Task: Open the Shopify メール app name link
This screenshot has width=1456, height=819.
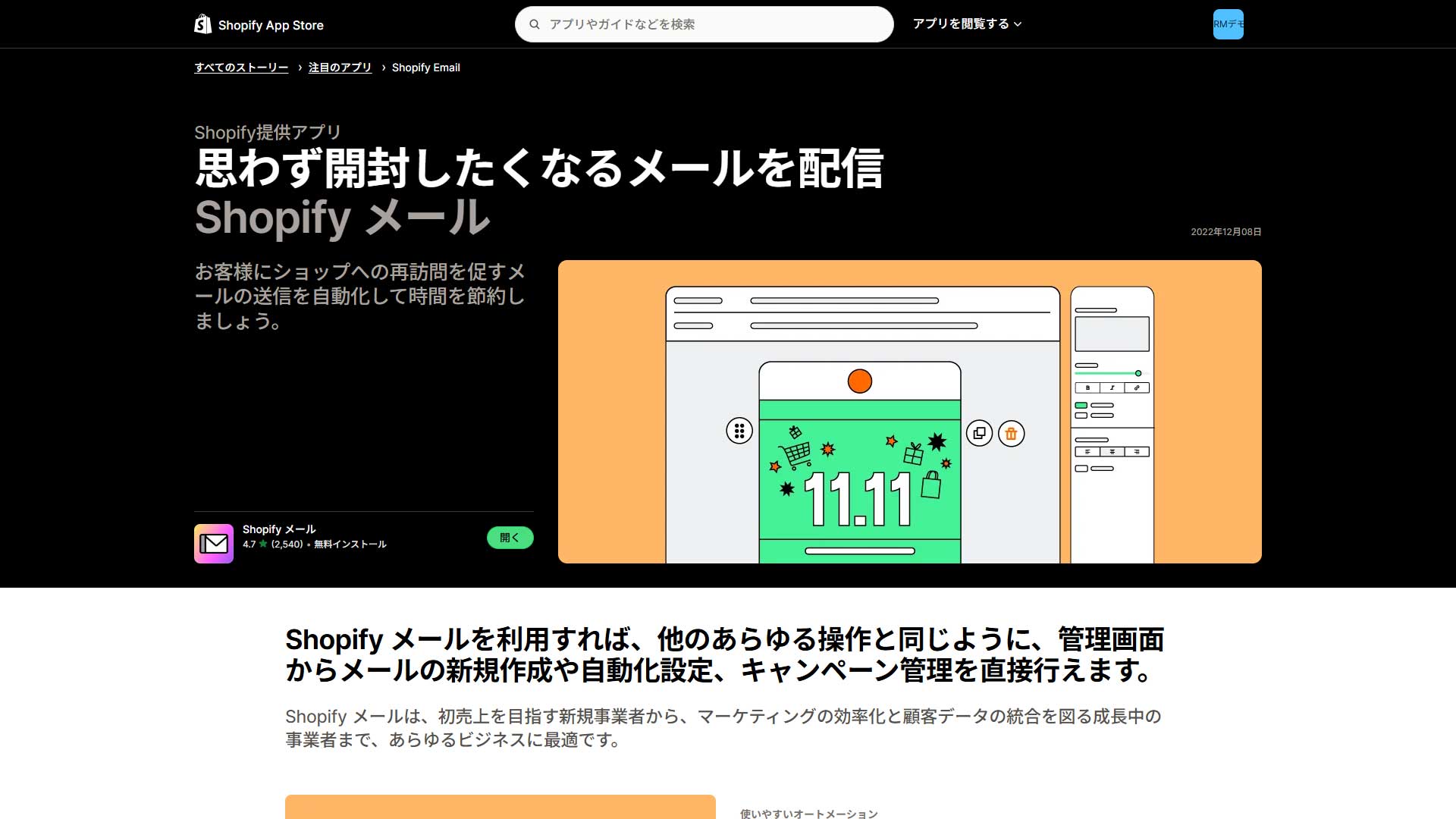Action: [x=279, y=529]
